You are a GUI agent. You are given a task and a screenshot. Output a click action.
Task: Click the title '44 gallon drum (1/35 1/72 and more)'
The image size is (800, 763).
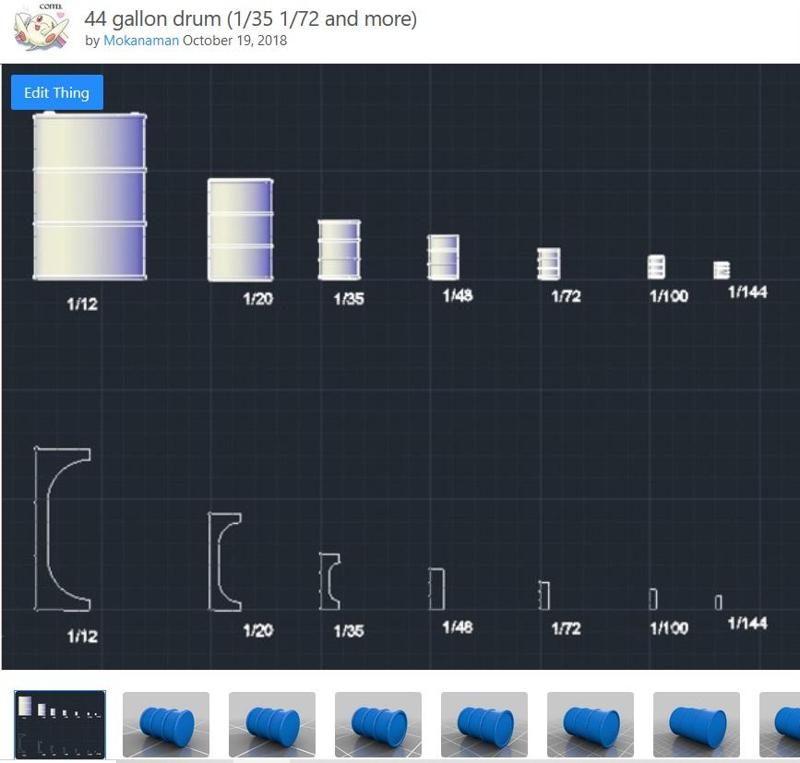click(x=251, y=19)
